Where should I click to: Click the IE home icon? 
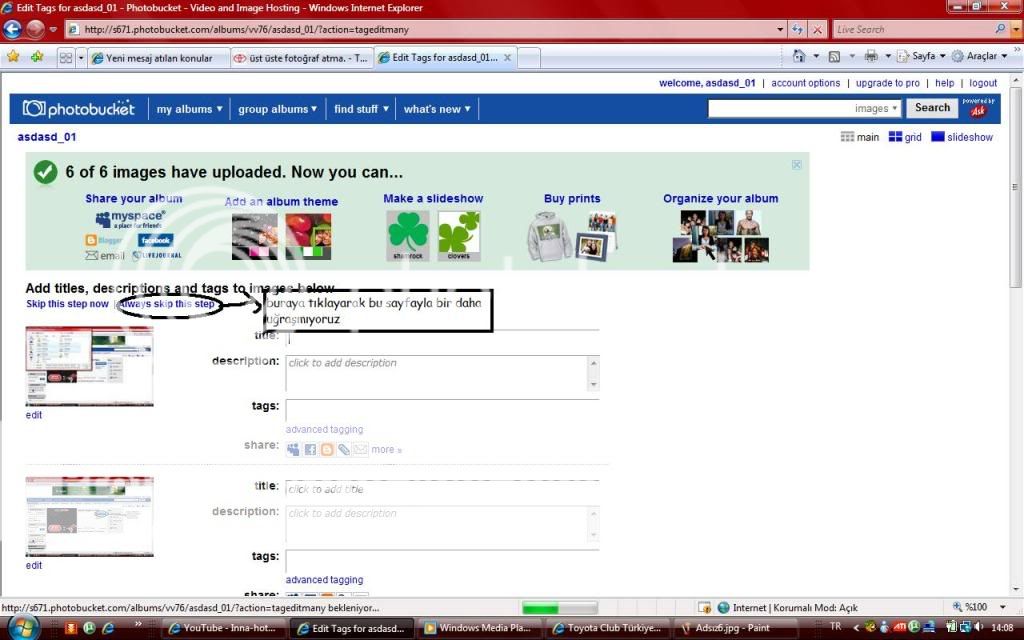[799, 57]
